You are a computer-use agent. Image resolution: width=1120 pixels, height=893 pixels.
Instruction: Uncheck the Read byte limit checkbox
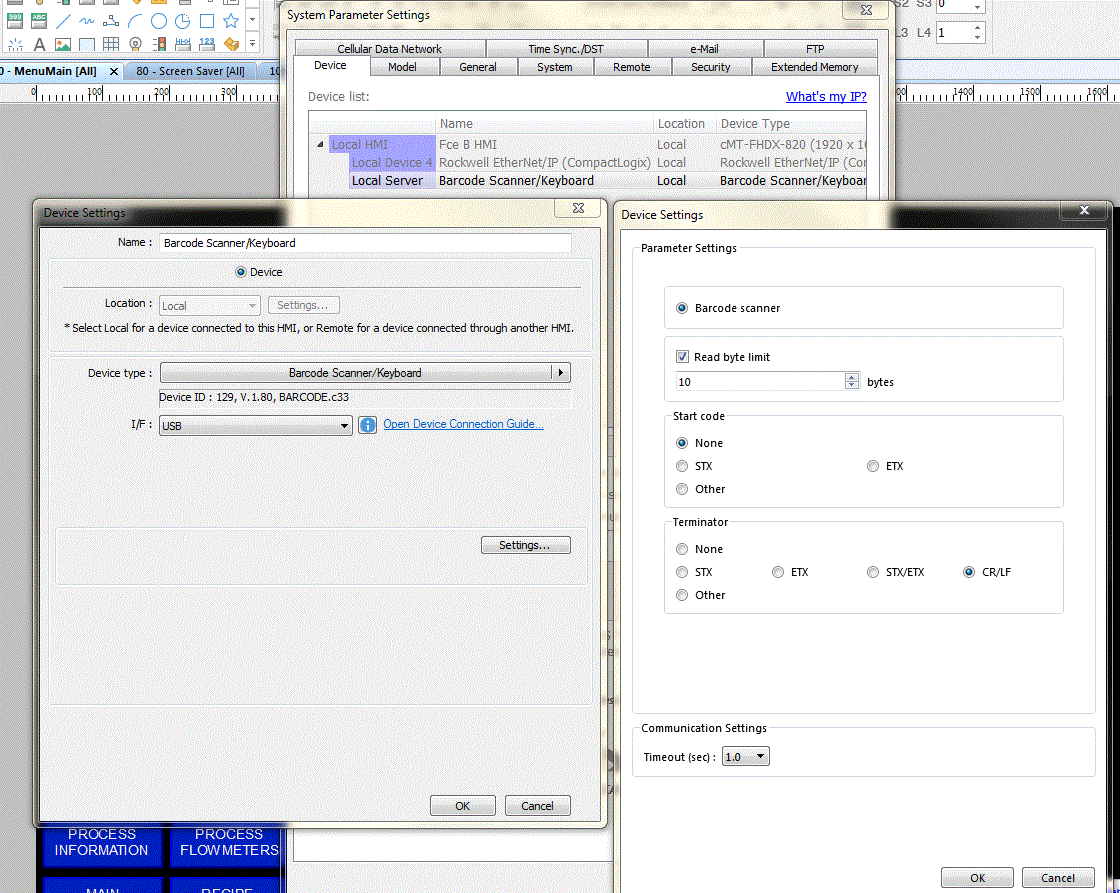click(x=683, y=357)
